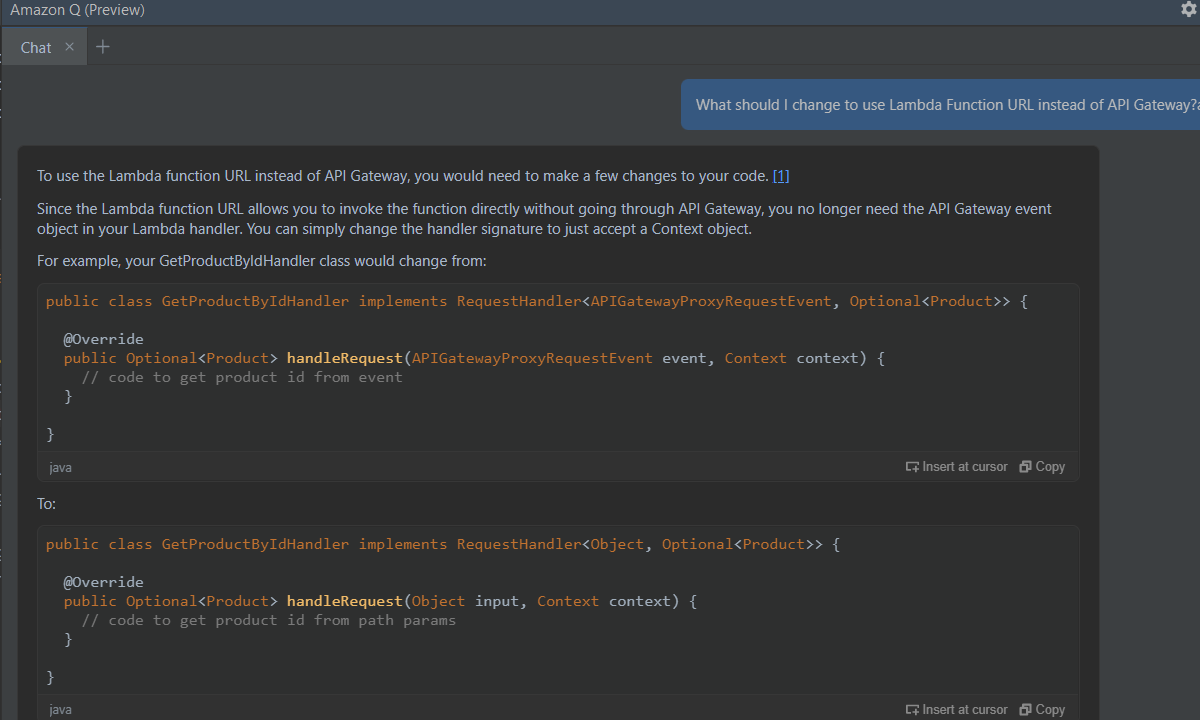1200x720 pixels.
Task: Click the paragraph starting "Since the Lambda function URL"
Action: click(544, 219)
